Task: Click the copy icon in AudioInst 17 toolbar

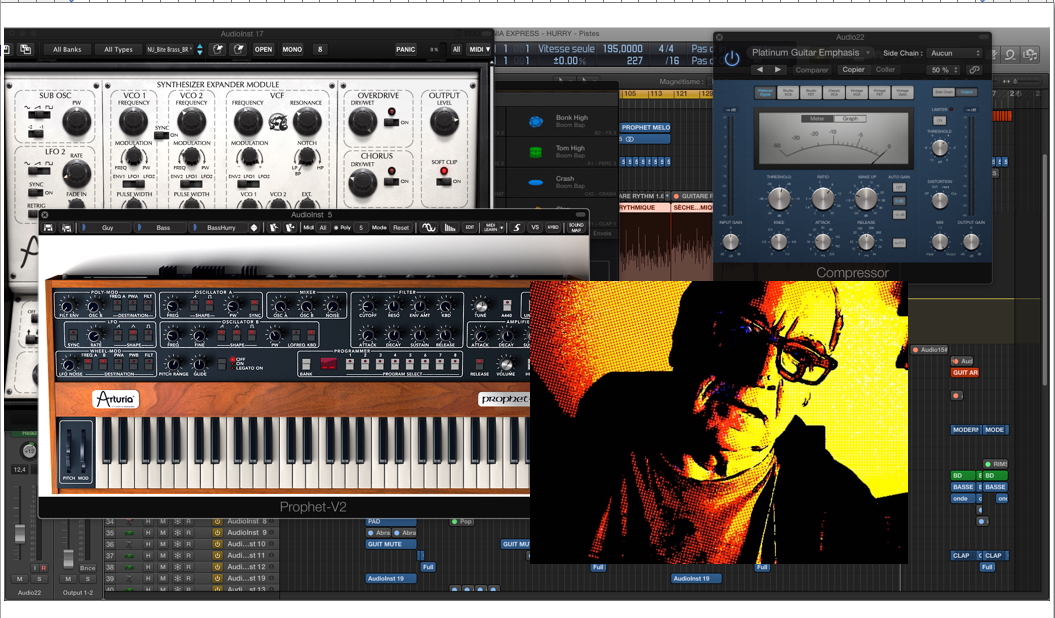Action: pos(26,49)
